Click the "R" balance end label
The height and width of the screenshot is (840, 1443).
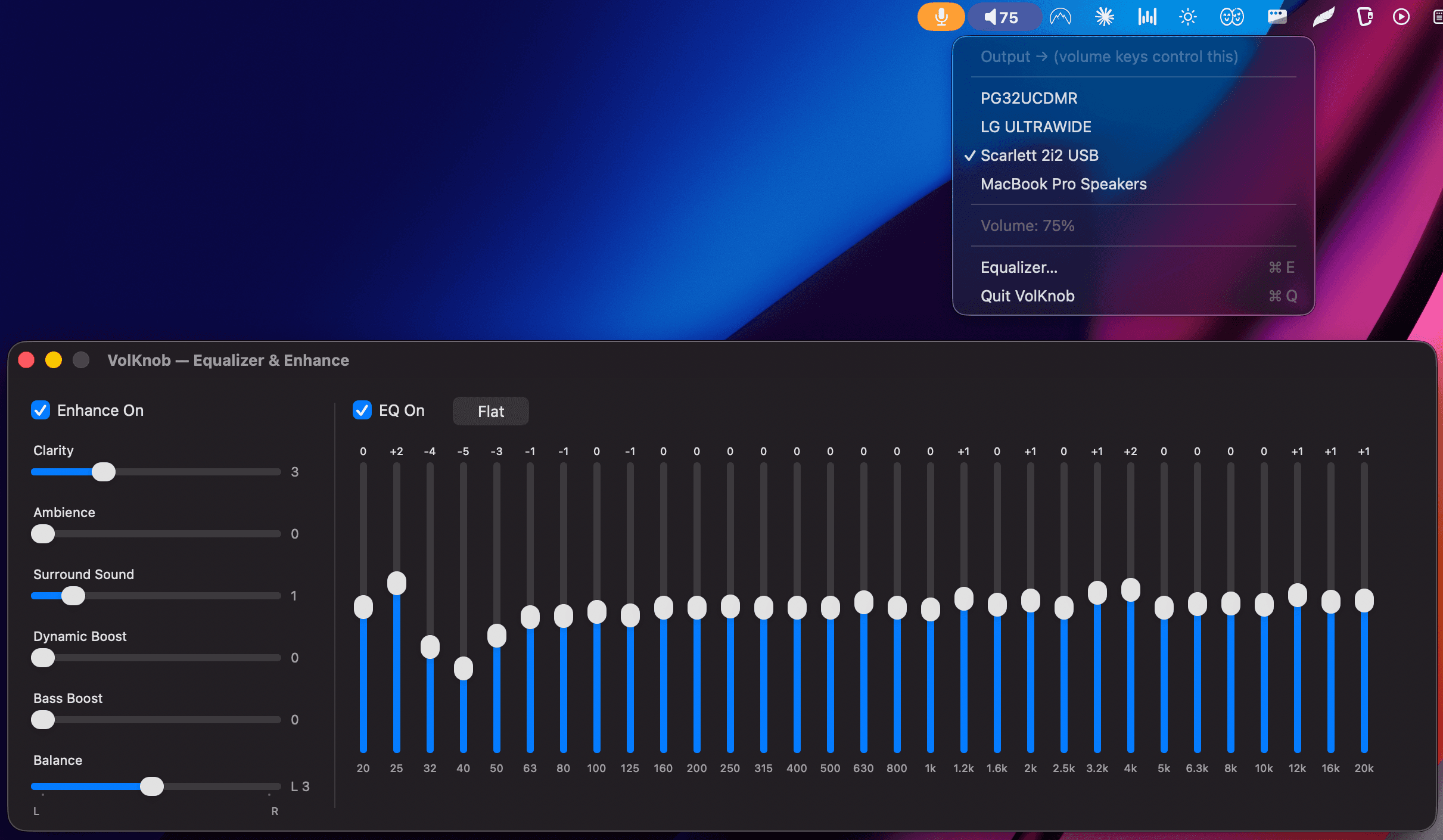click(x=275, y=811)
